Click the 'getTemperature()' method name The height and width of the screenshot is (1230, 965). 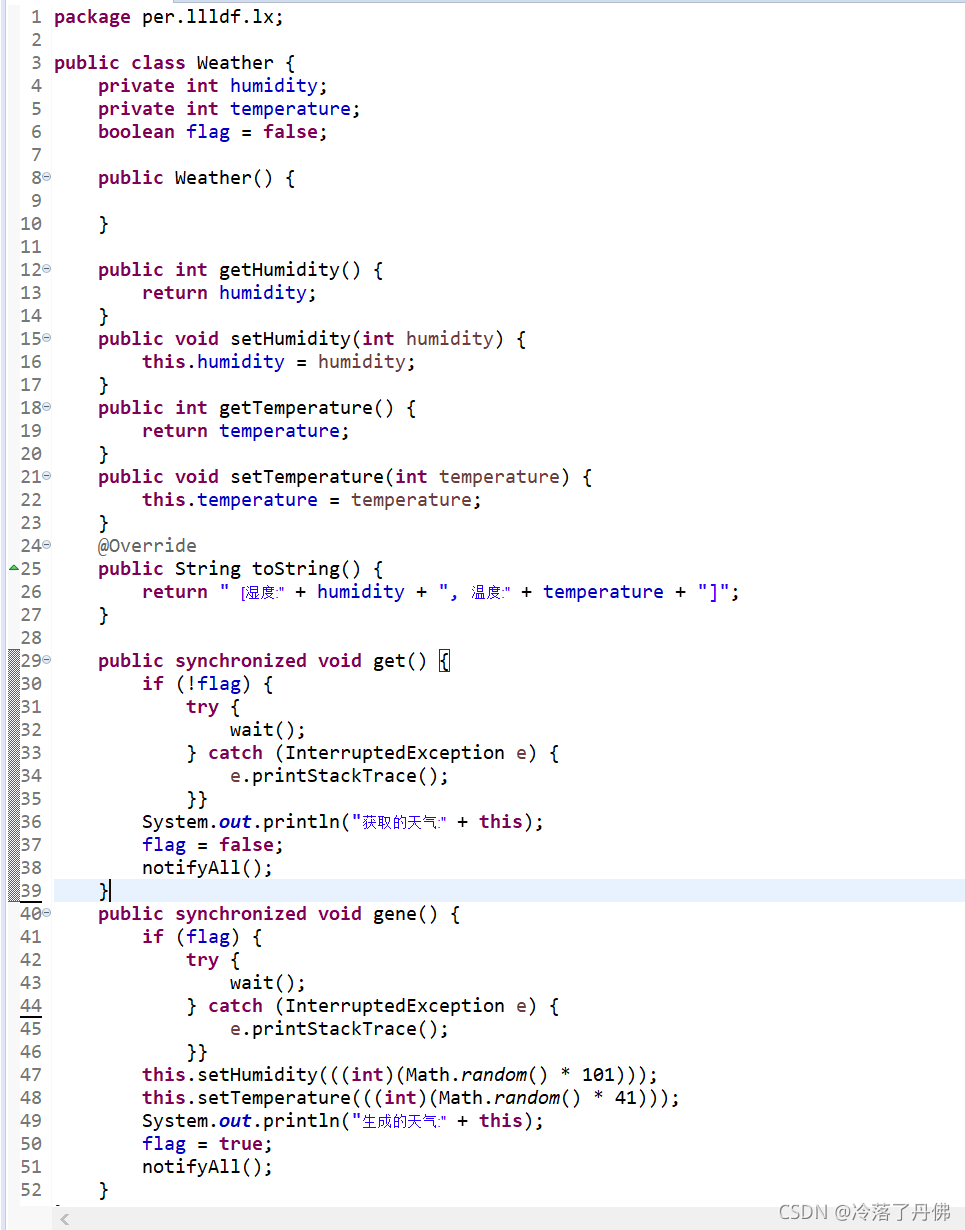click(x=307, y=408)
